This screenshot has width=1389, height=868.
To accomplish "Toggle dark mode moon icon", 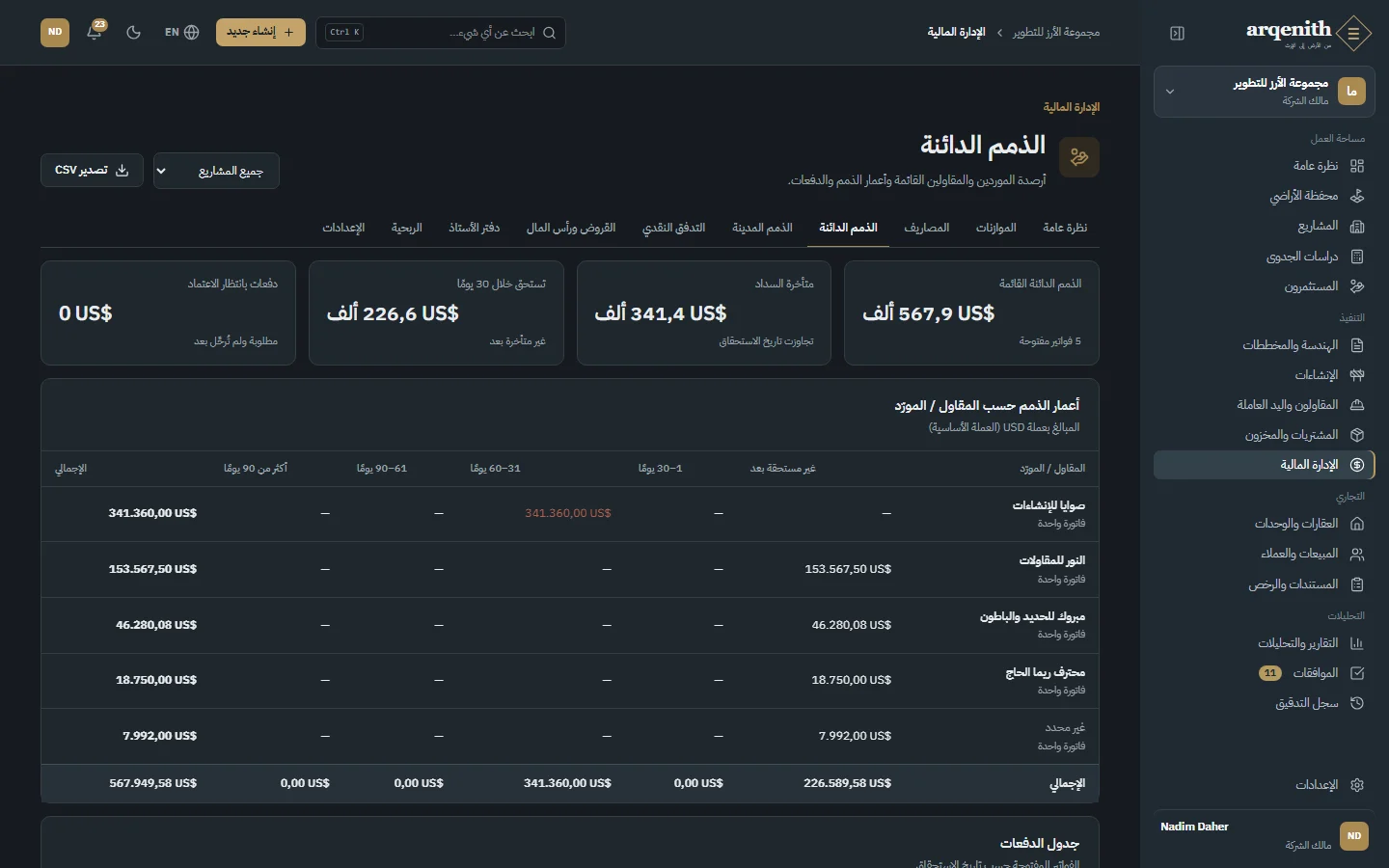I will tap(134, 32).
